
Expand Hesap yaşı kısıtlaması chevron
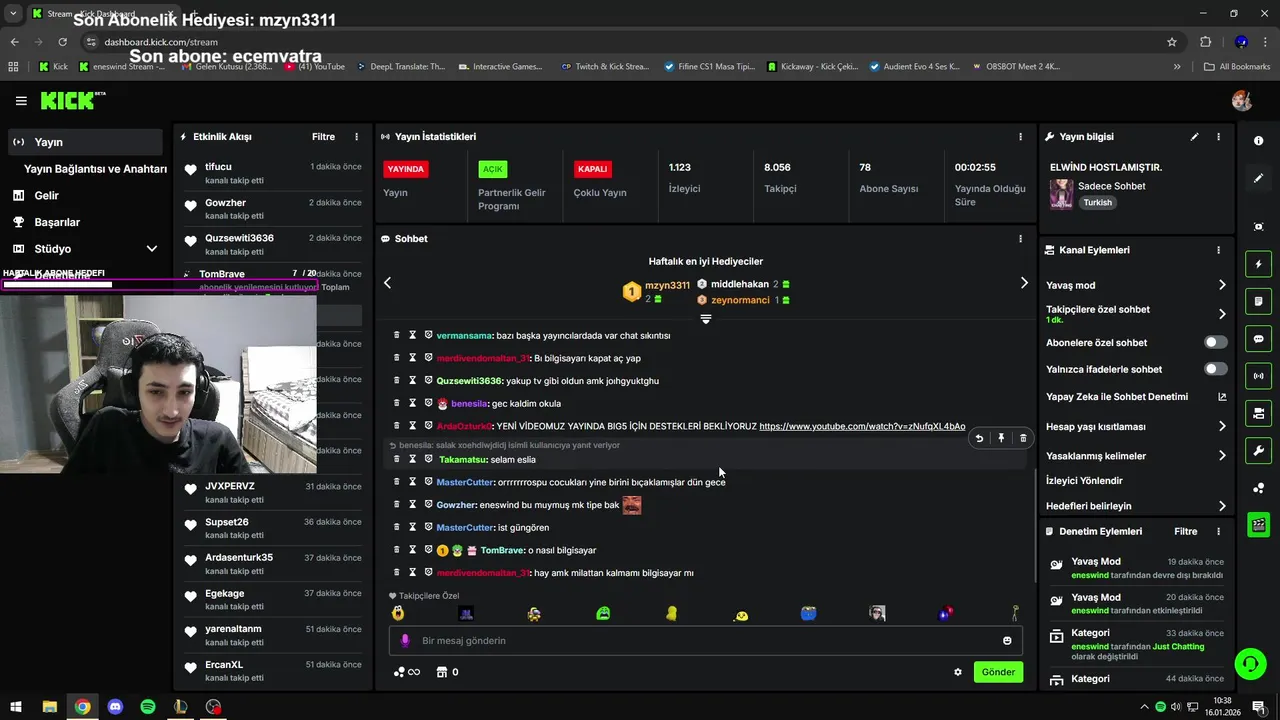1222,426
